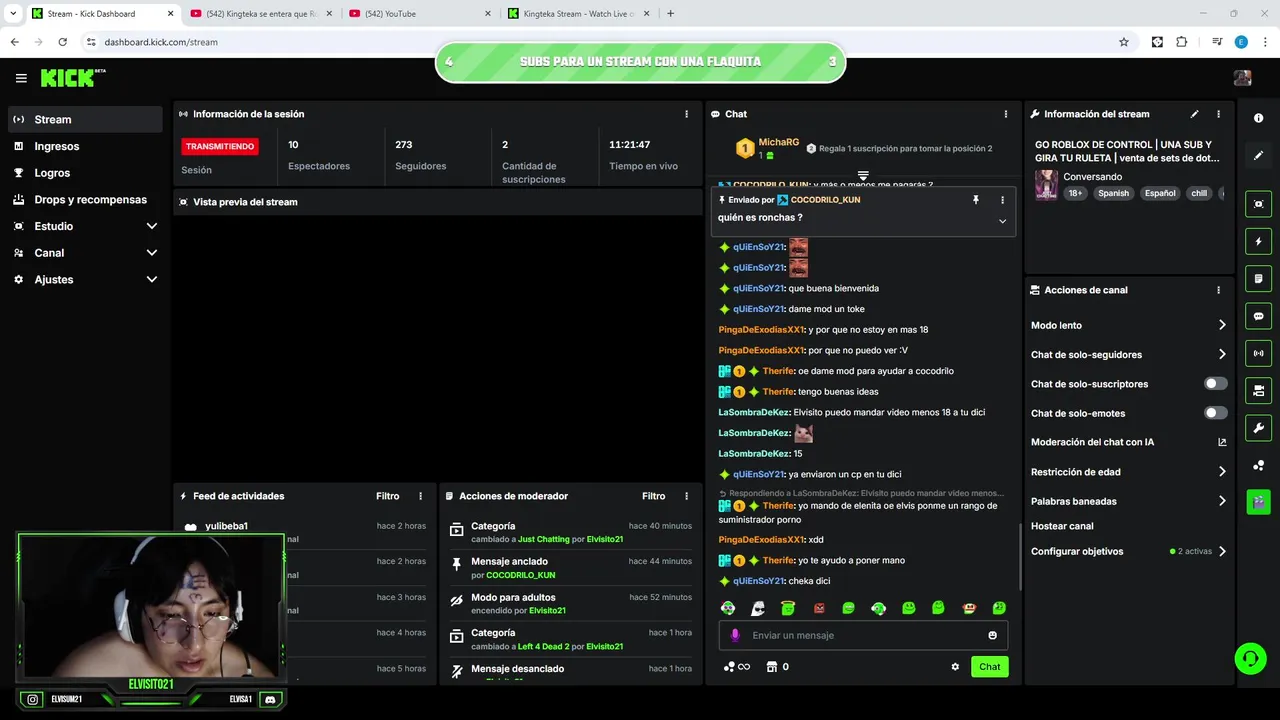
Task: Send message with green Chat button
Action: tap(989, 667)
